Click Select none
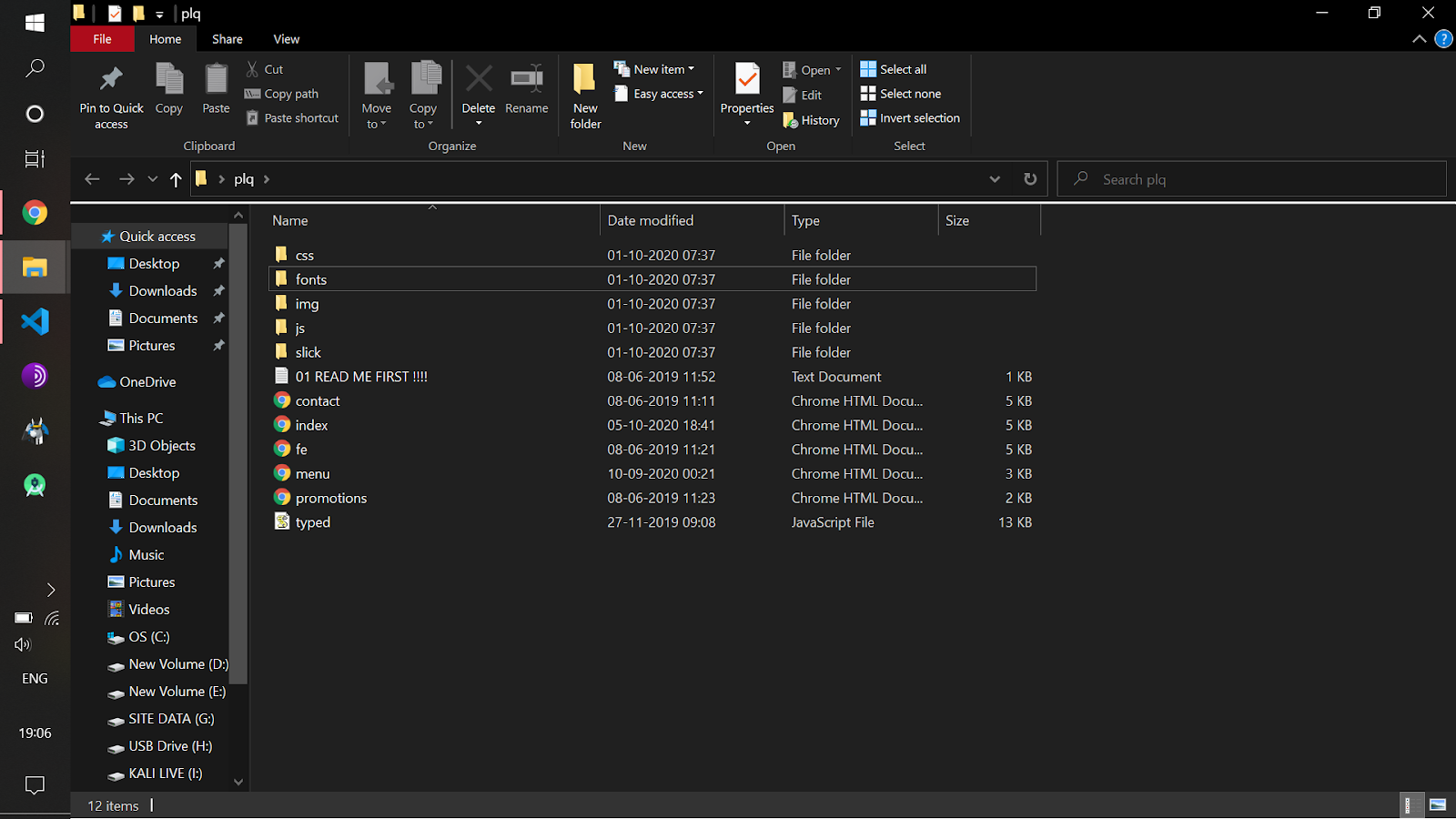Image resolution: width=1456 pixels, height=819 pixels. pos(901,94)
